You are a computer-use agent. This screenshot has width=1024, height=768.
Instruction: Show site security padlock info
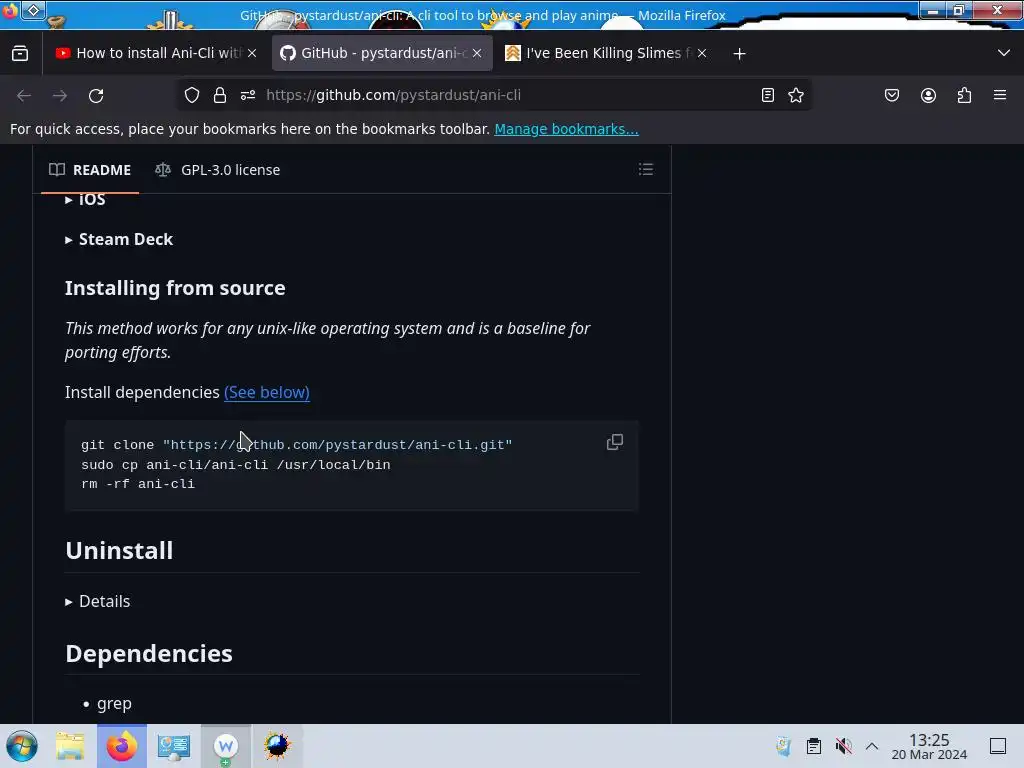(x=220, y=95)
